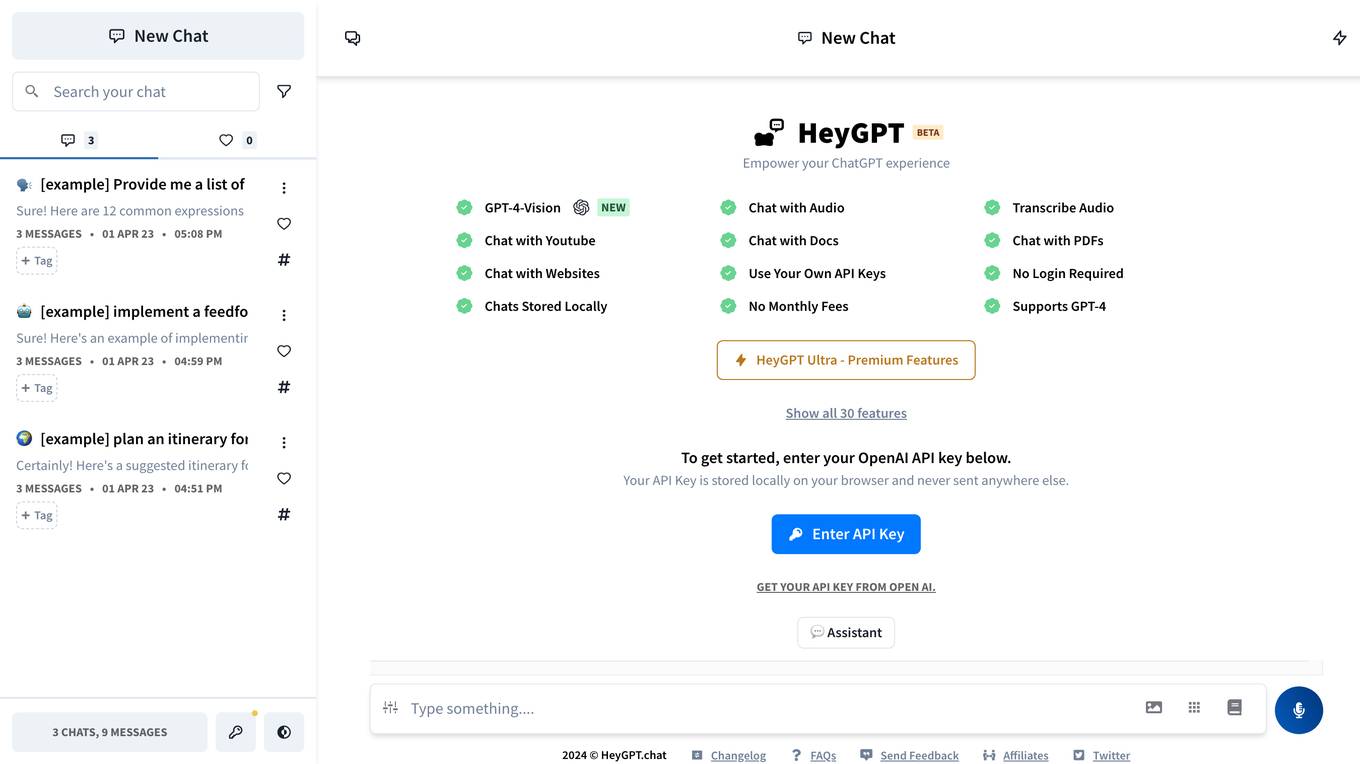The image size is (1360, 764).
Task: Click the GPT-4-Vision feature label
Action: [x=522, y=208]
